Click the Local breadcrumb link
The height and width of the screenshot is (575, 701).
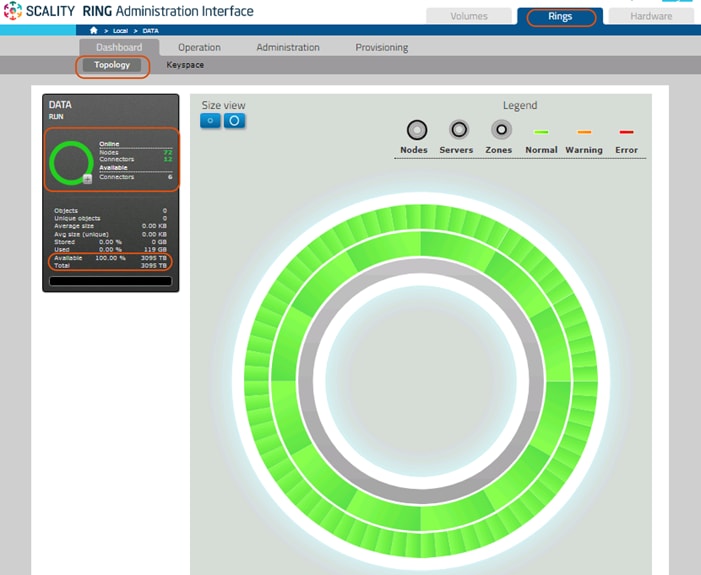(120, 31)
